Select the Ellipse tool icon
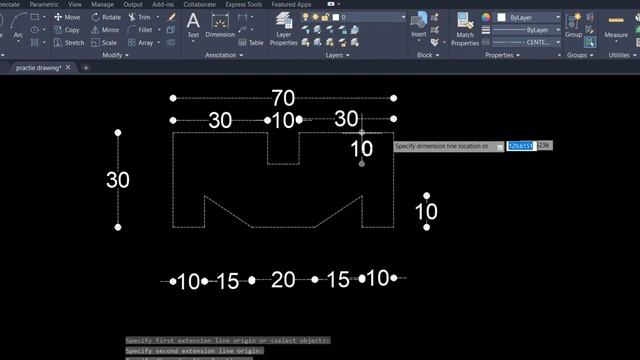Screen dimensions: 640x360 click(x=35, y=30)
